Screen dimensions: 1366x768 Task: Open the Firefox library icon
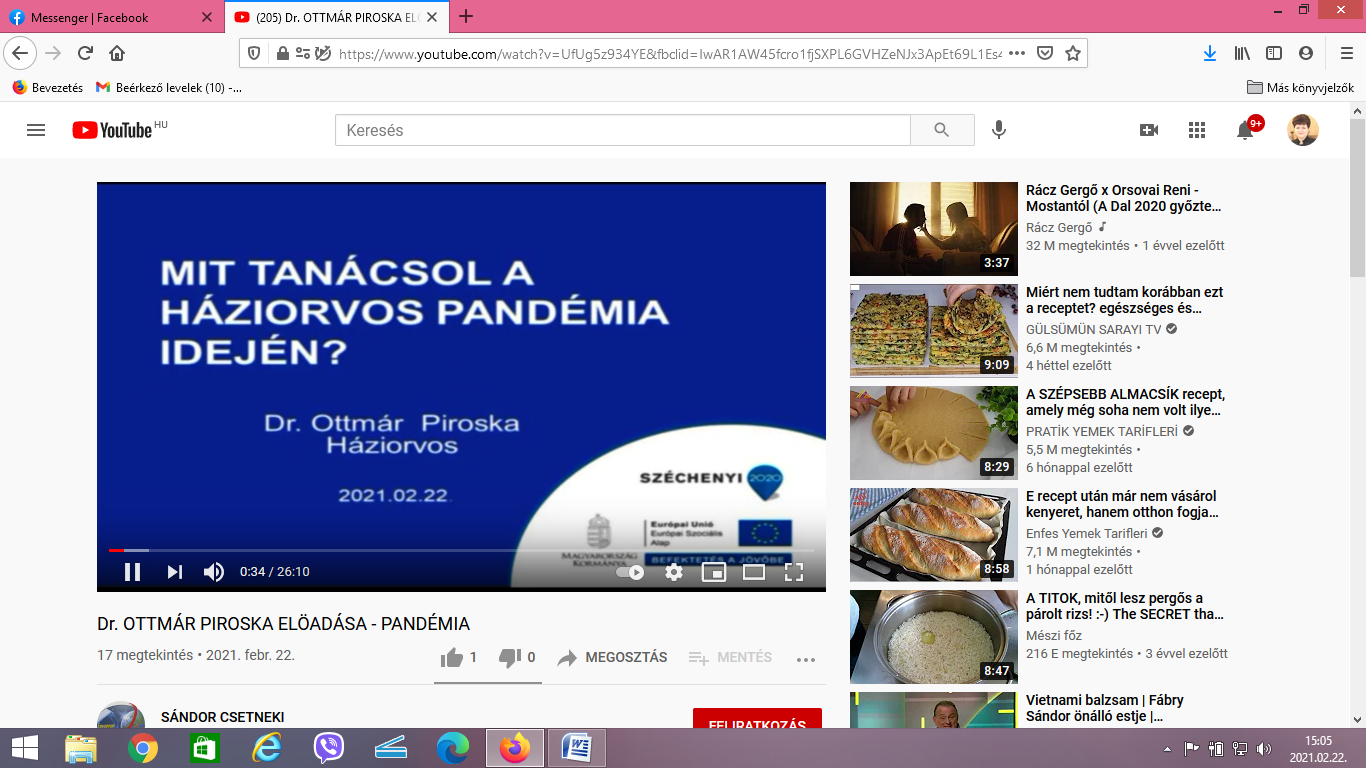click(x=1242, y=53)
